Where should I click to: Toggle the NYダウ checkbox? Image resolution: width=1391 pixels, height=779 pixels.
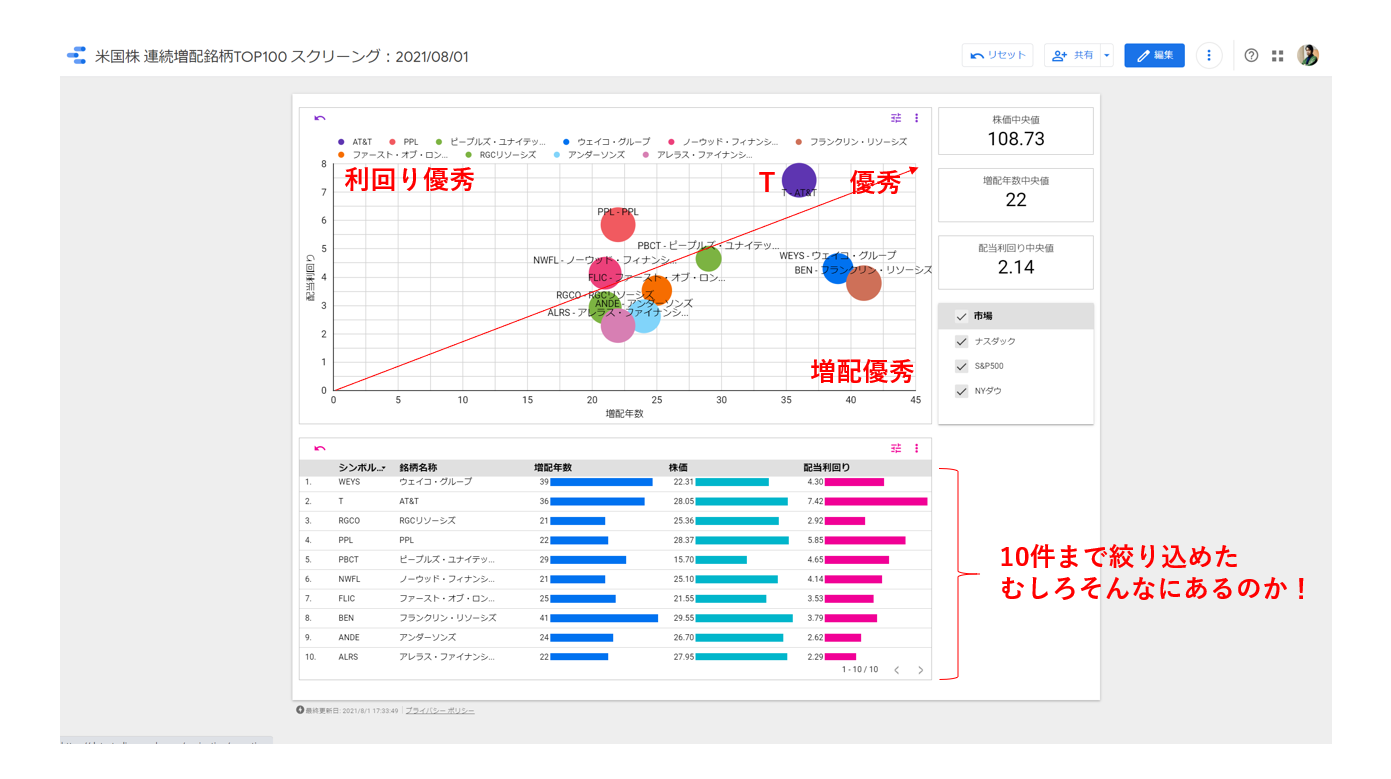(961, 391)
